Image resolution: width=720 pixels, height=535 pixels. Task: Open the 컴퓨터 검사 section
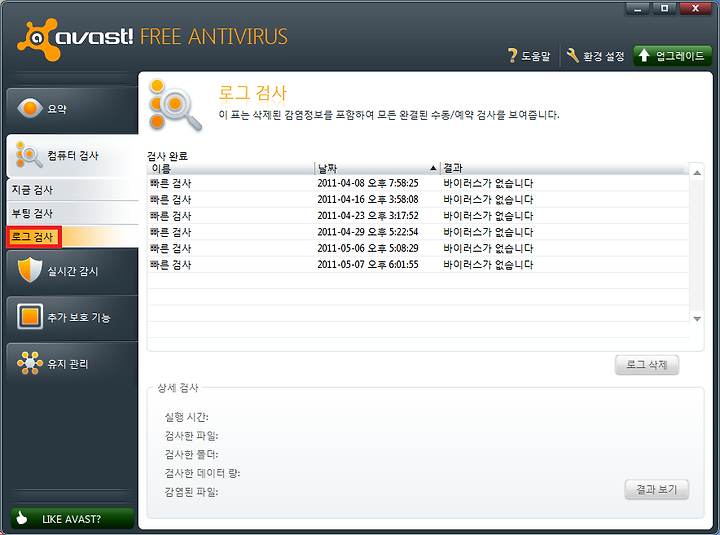[x=72, y=156]
